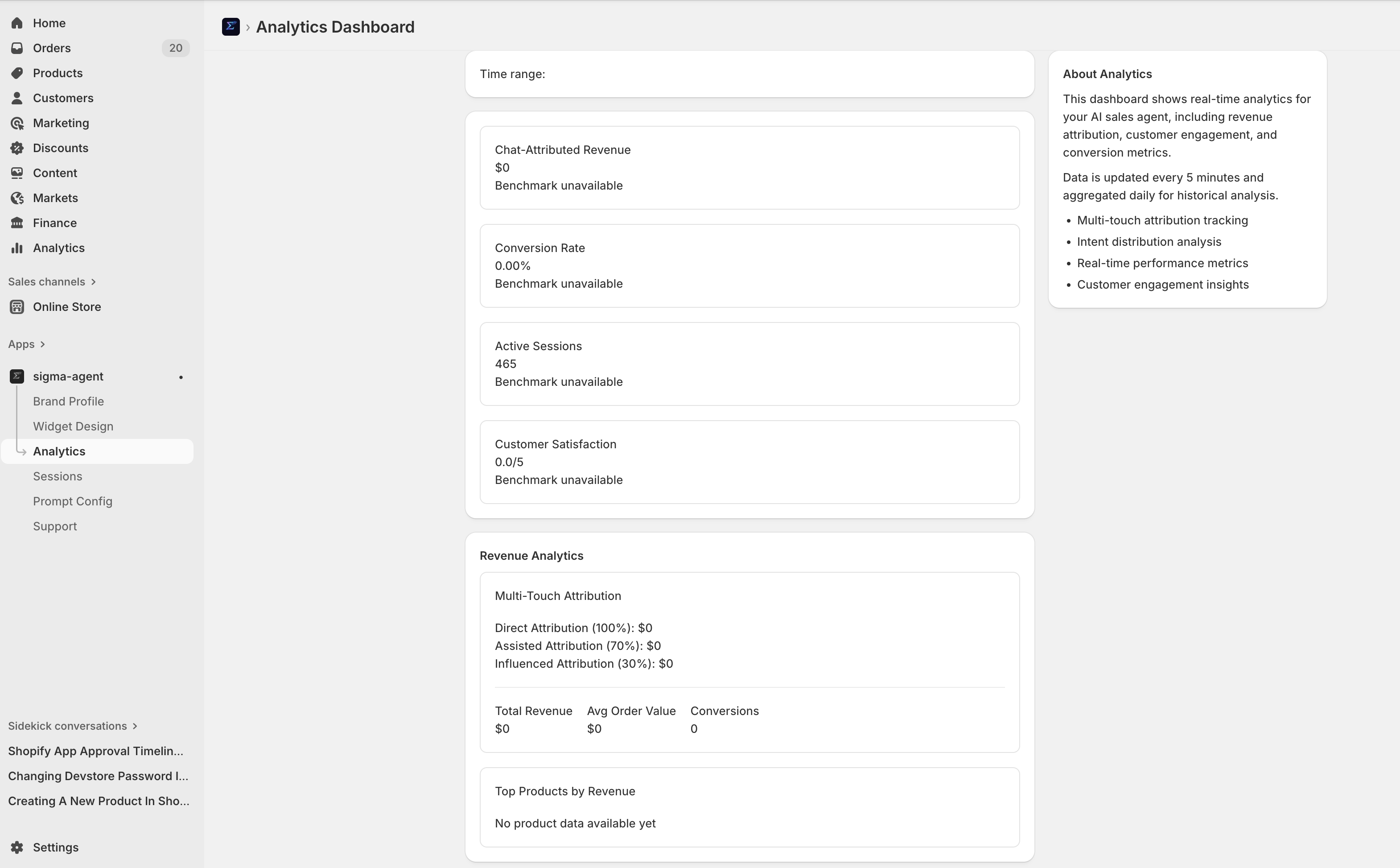Viewport: 1400px width, 868px height.
Task: Open the Prompt Config page
Action: (x=73, y=500)
